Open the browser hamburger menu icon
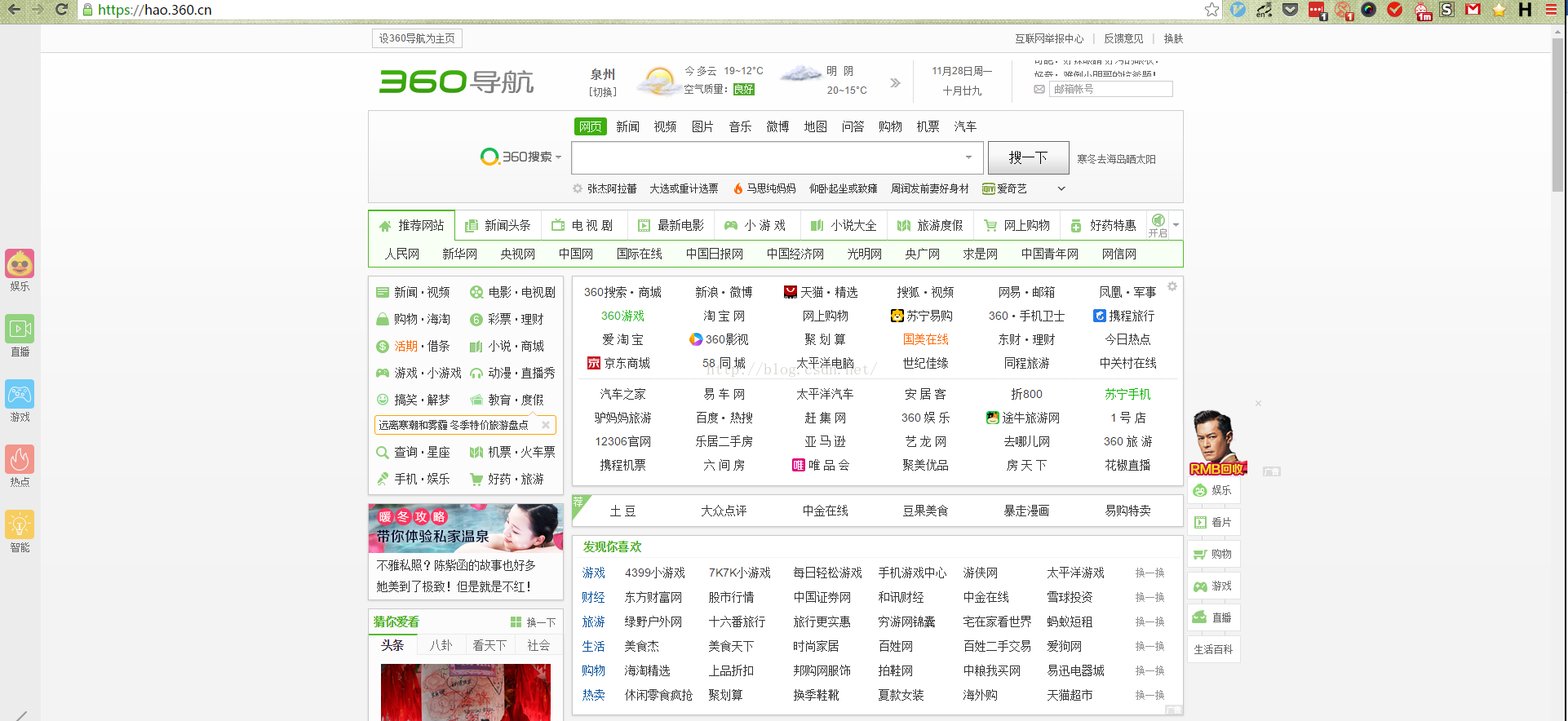 point(1551,9)
